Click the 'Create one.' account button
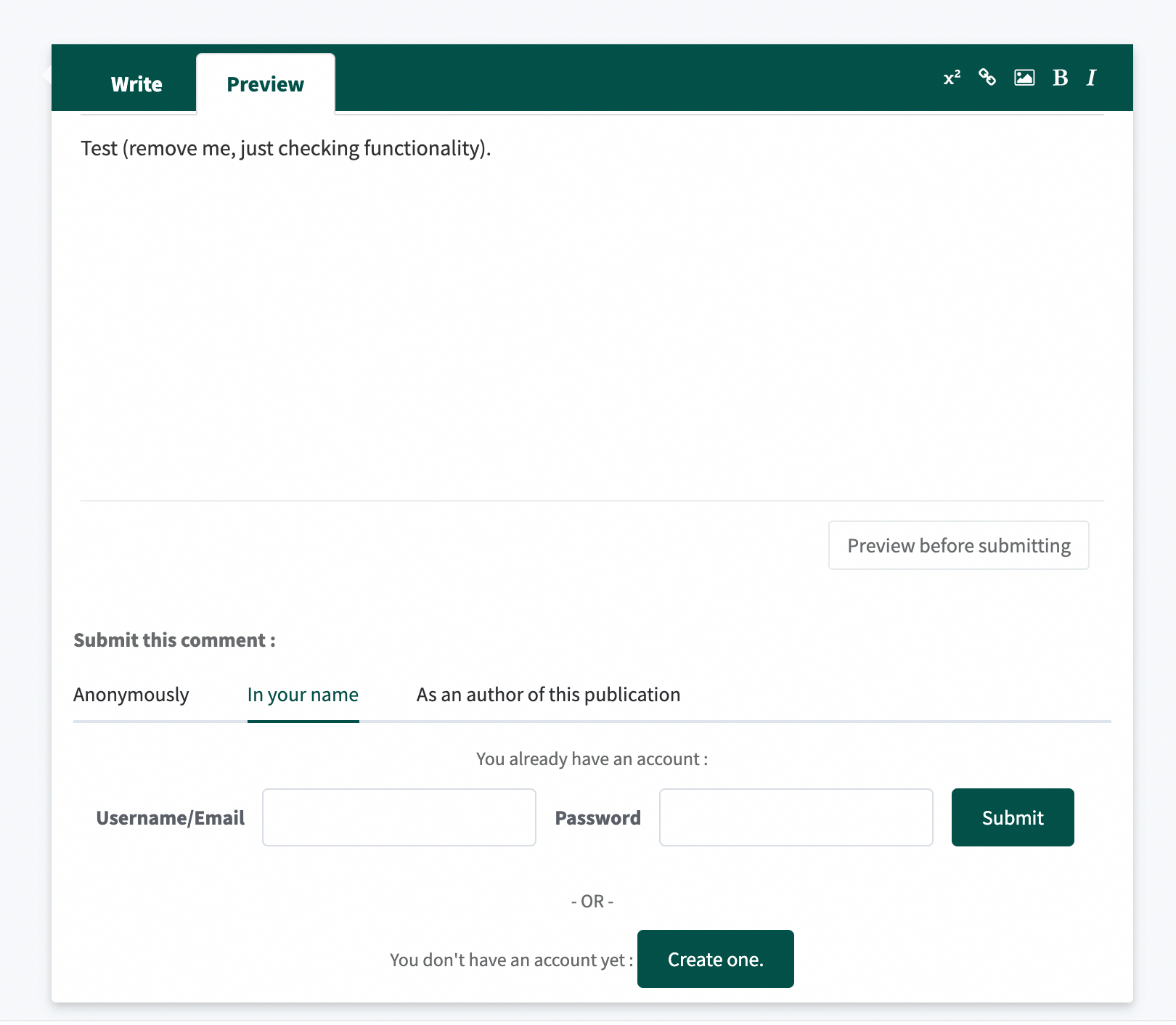Viewport: 1176px width, 1025px height. (x=715, y=959)
